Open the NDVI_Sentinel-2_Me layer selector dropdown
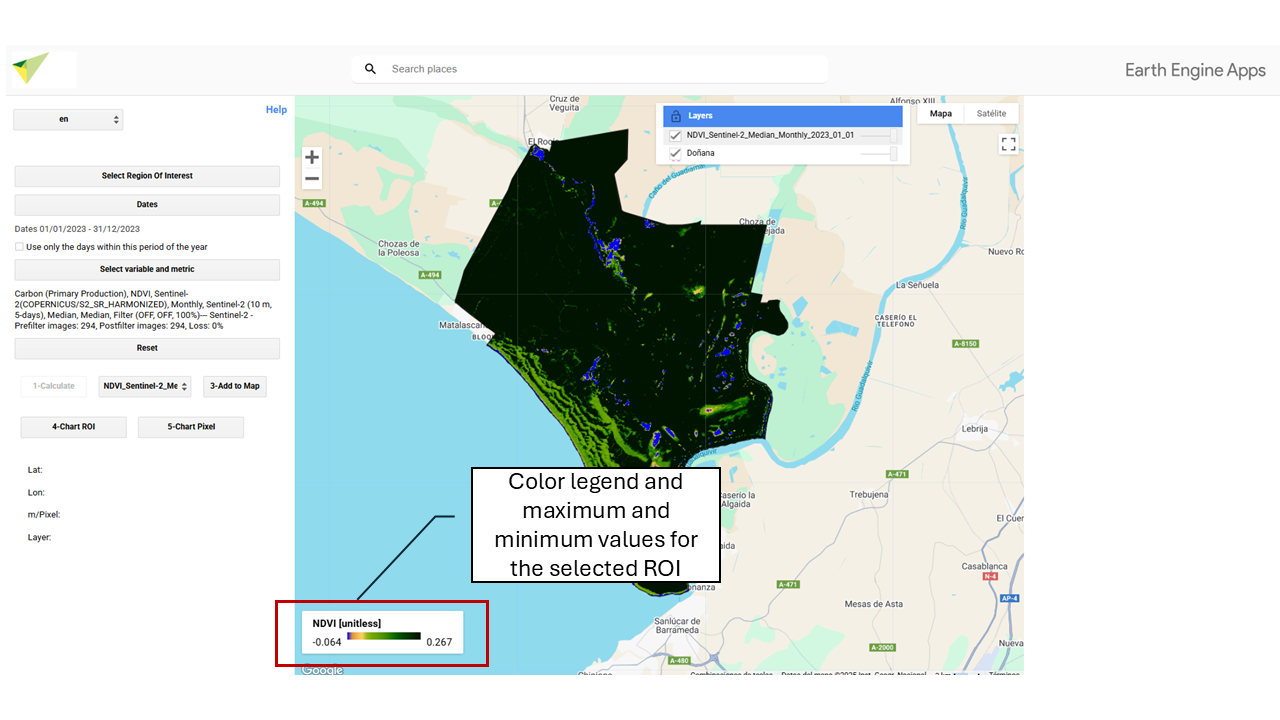Viewport: 1280px width, 720px height. (145, 386)
